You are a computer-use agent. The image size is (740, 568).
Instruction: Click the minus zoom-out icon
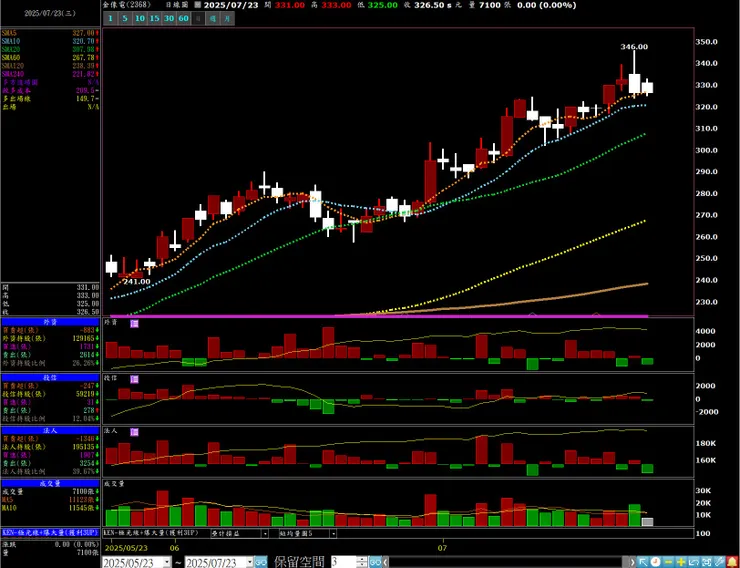668,562
